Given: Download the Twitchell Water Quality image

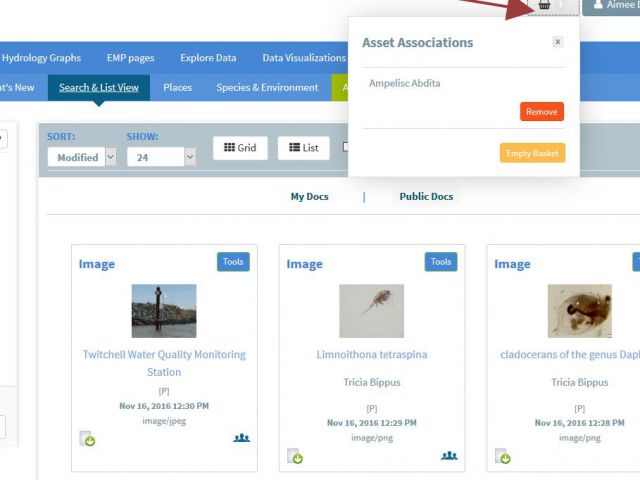Looking at the screenshot, I should (87, 439).
